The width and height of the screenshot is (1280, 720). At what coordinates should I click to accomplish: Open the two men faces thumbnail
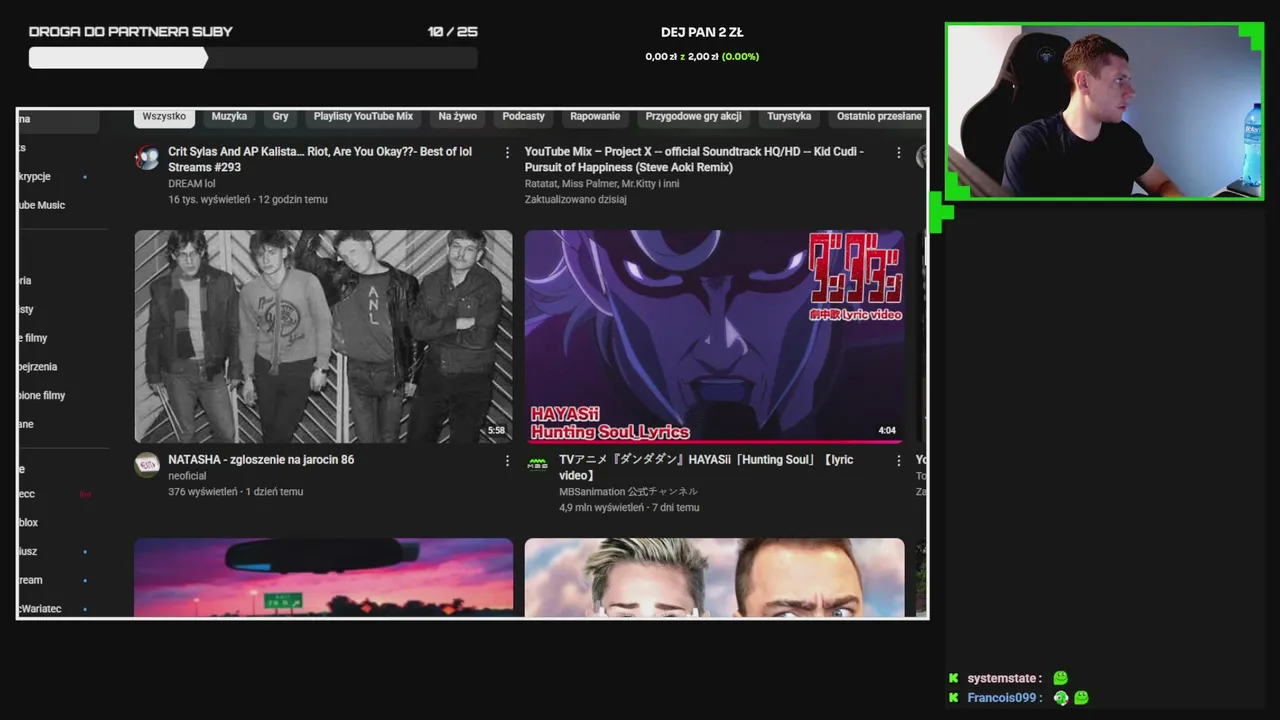tap(714, 577)
